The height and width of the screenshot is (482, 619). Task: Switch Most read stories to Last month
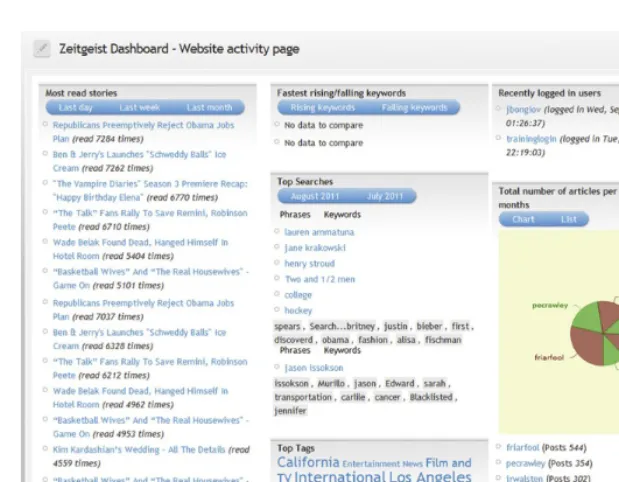(209, 107)
